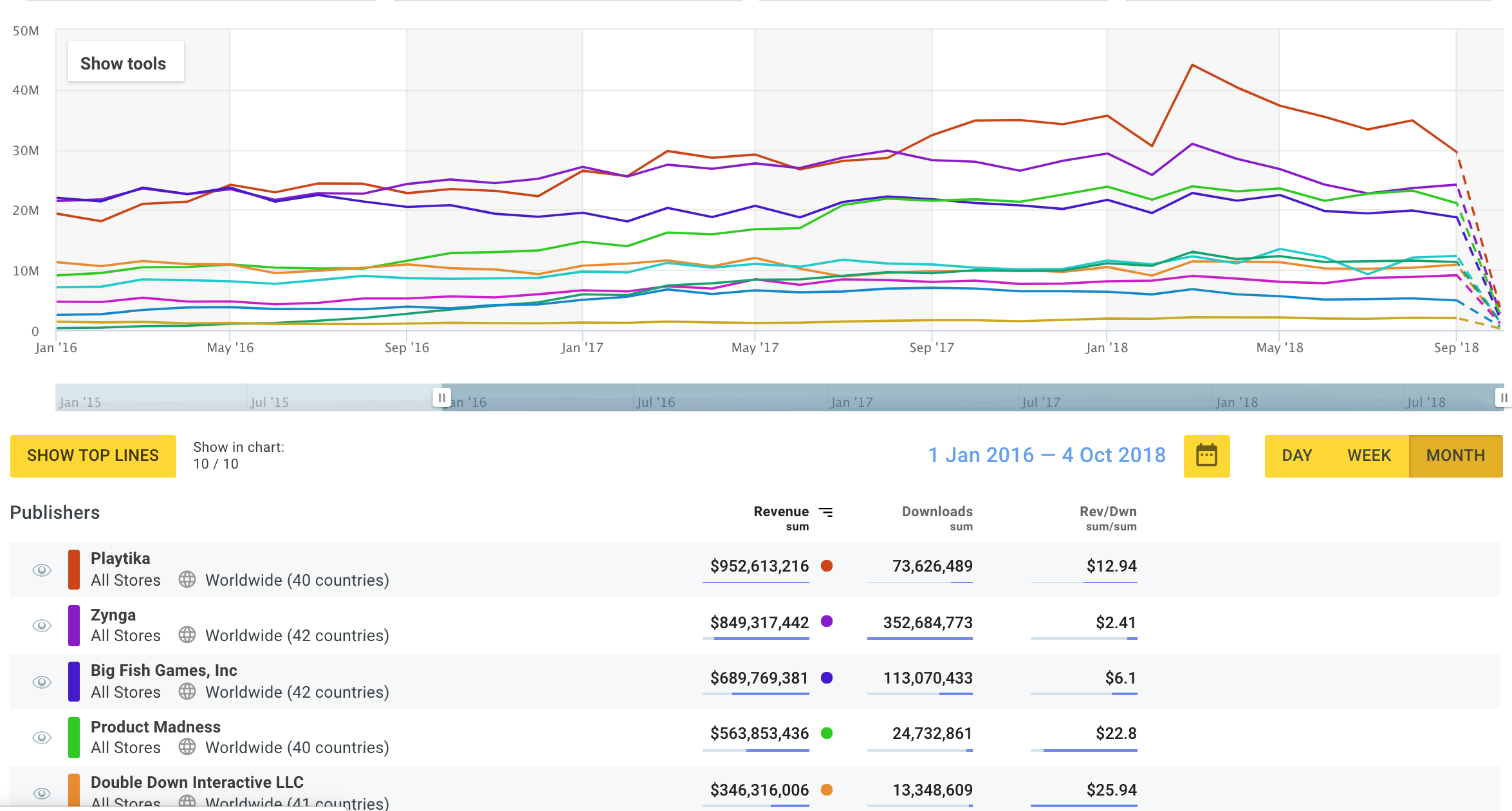Image resolution: width=1512 pixels, height=811 pixels.
Task: Click left handle of timeline range slider
Action: click(x=441, y=398)
